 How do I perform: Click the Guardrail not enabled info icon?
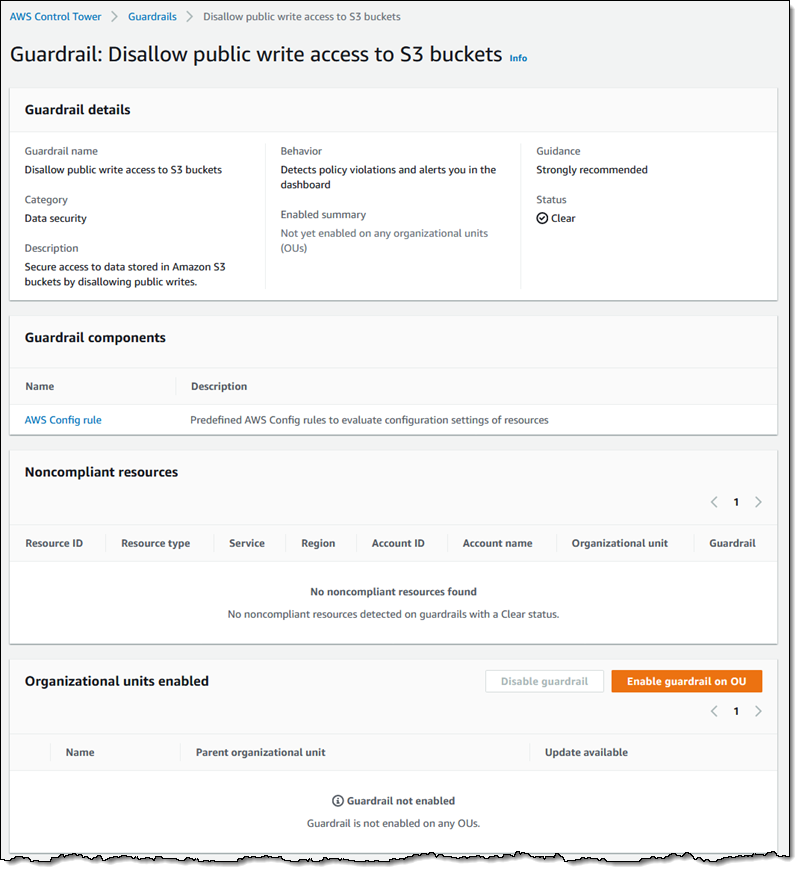338,801
